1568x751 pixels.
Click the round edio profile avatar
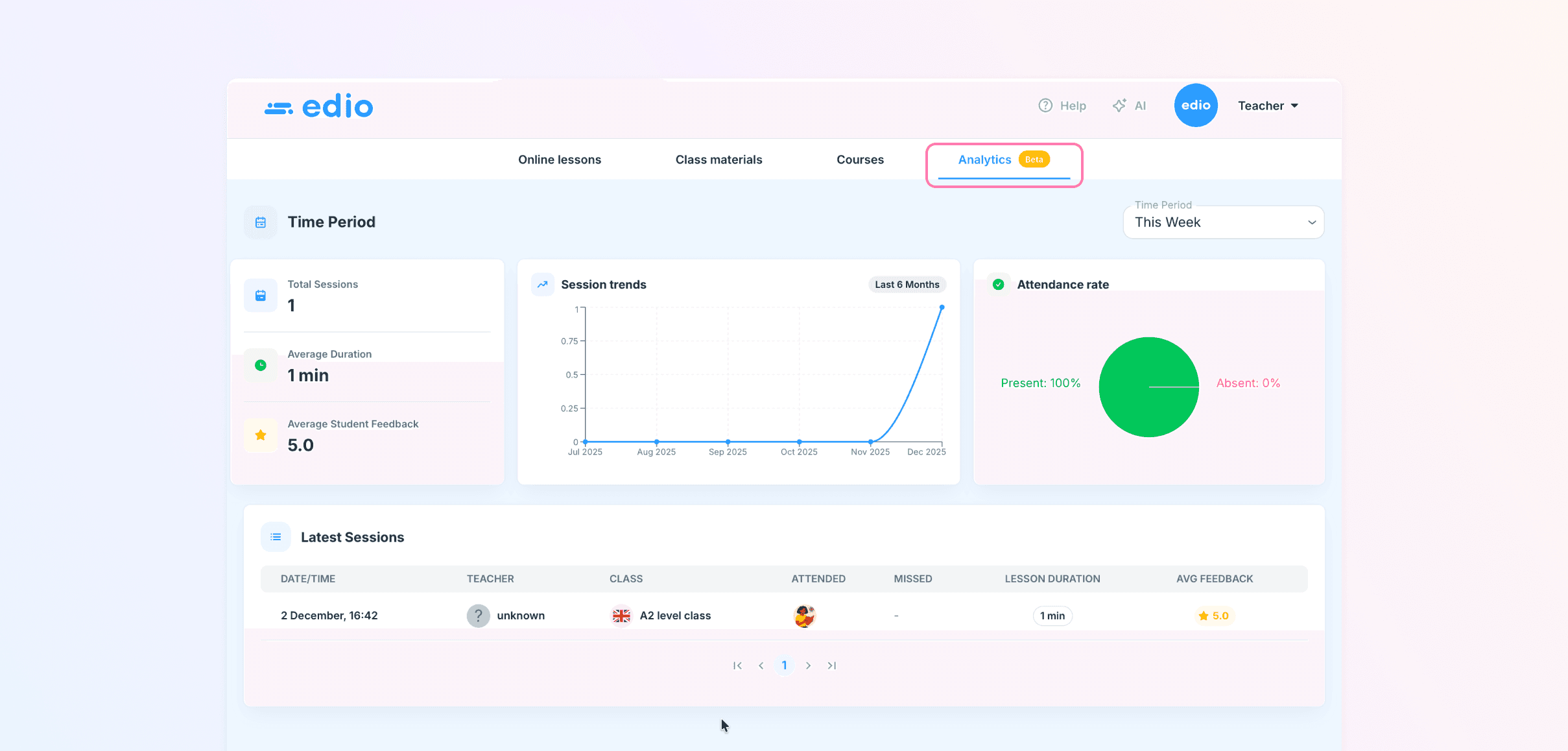coord(1195,106)
